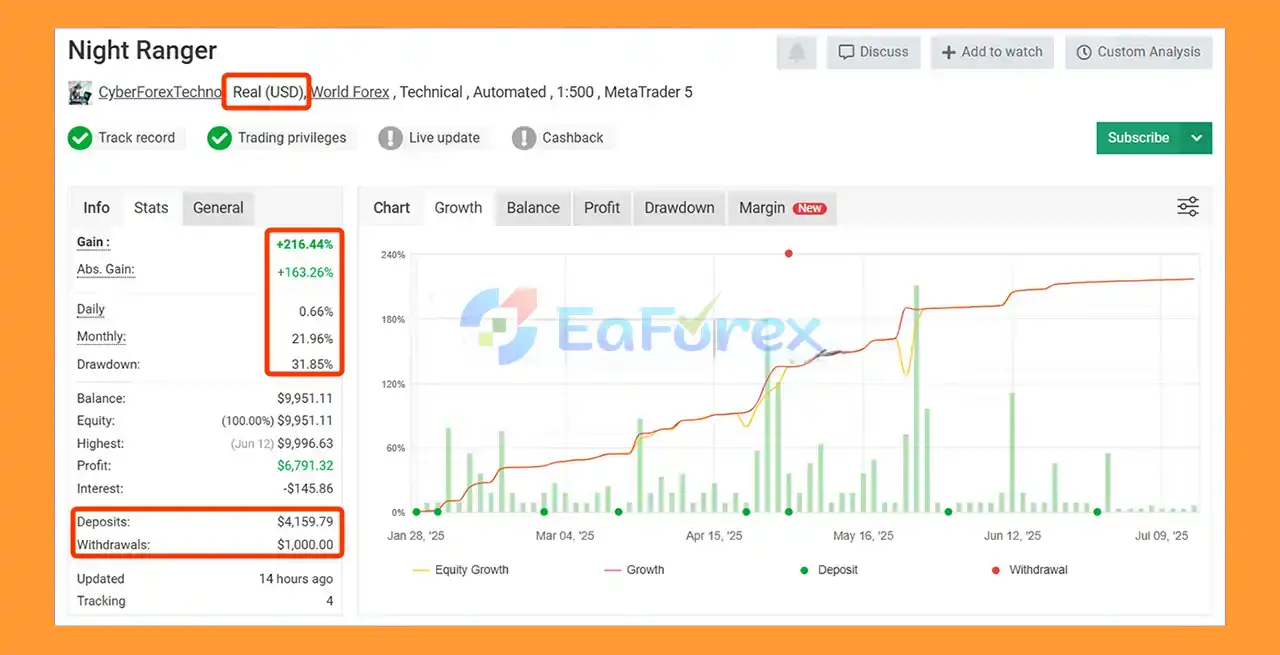The image size is (1280, 655).
Task: Select the Cashback label
Action: (x=573, y=138)
